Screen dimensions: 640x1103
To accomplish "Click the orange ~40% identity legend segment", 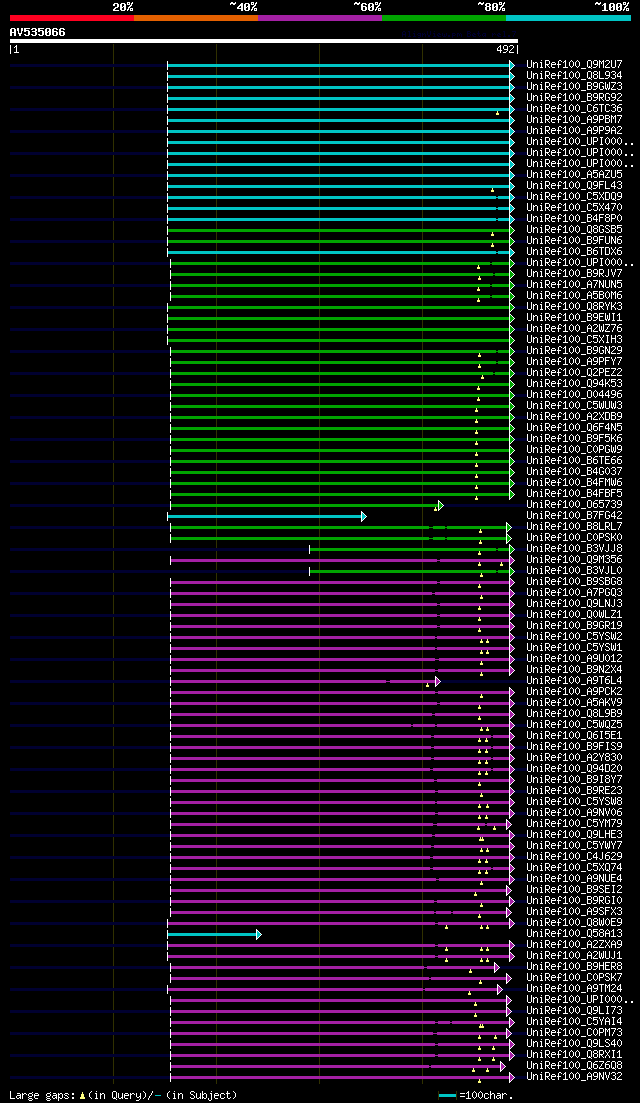I will click(x=196, y=18).
